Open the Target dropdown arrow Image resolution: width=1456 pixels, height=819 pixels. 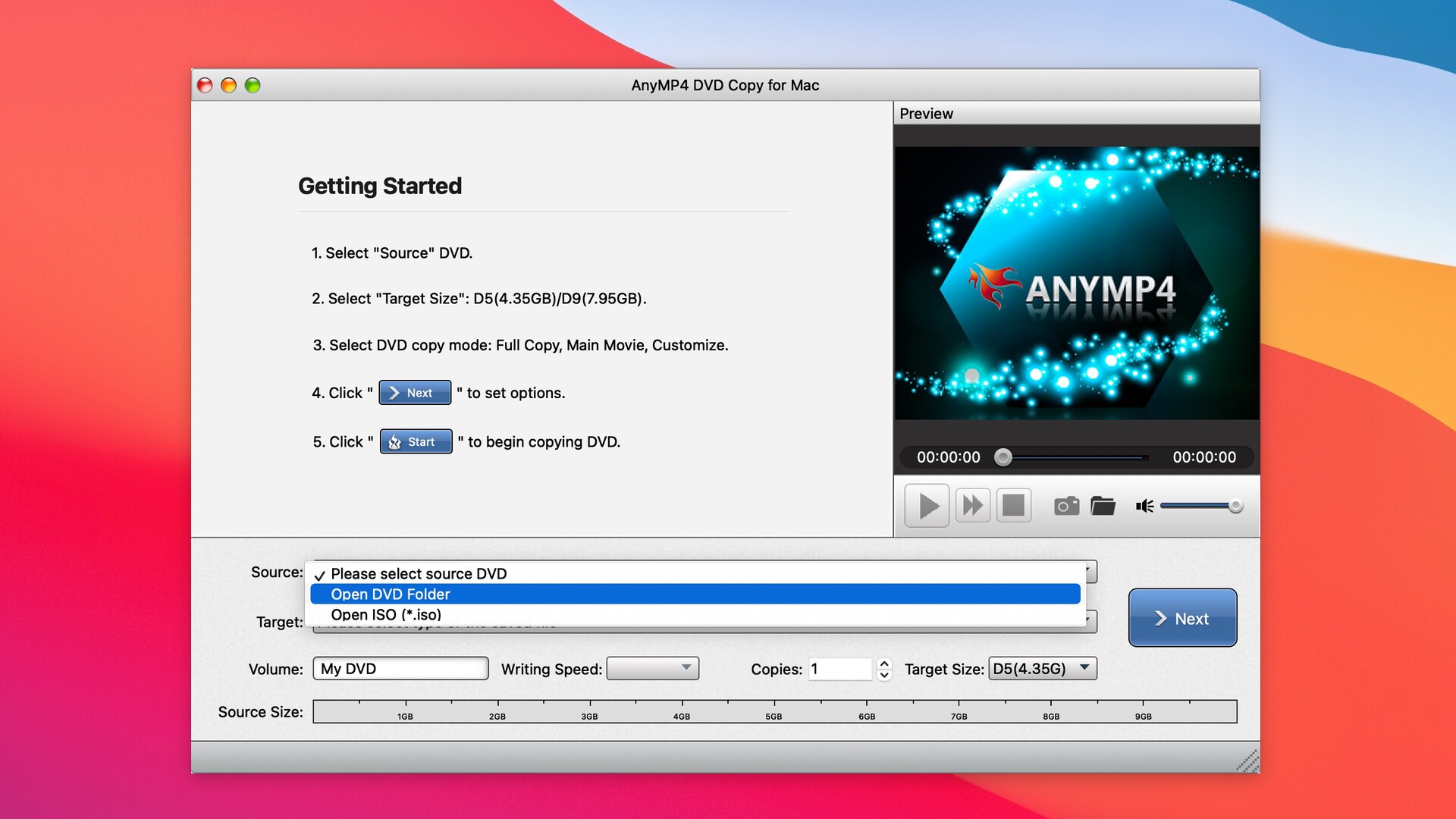pos(1090,621)
